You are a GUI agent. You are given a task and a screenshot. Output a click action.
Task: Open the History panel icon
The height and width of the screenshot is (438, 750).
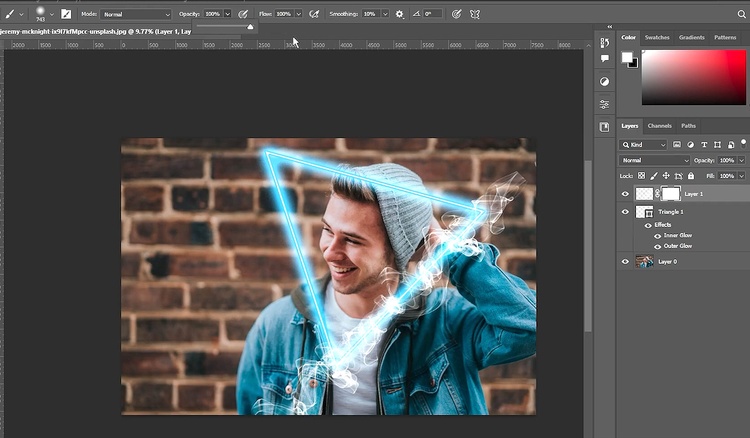[604, 42]
